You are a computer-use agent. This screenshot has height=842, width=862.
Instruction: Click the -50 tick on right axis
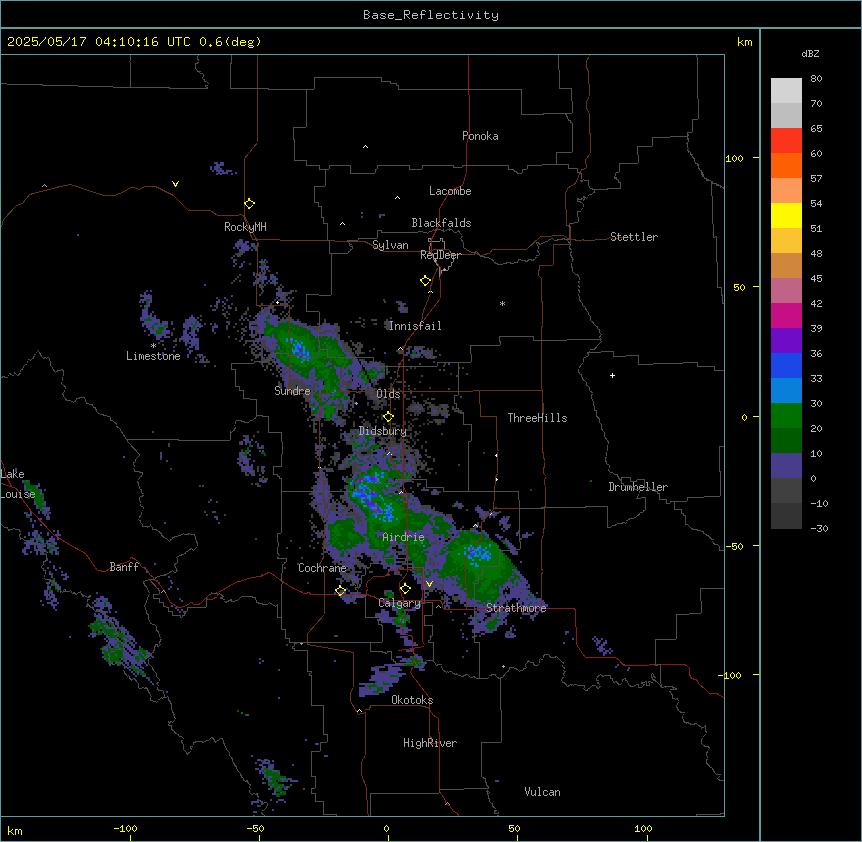pos(734,546)
